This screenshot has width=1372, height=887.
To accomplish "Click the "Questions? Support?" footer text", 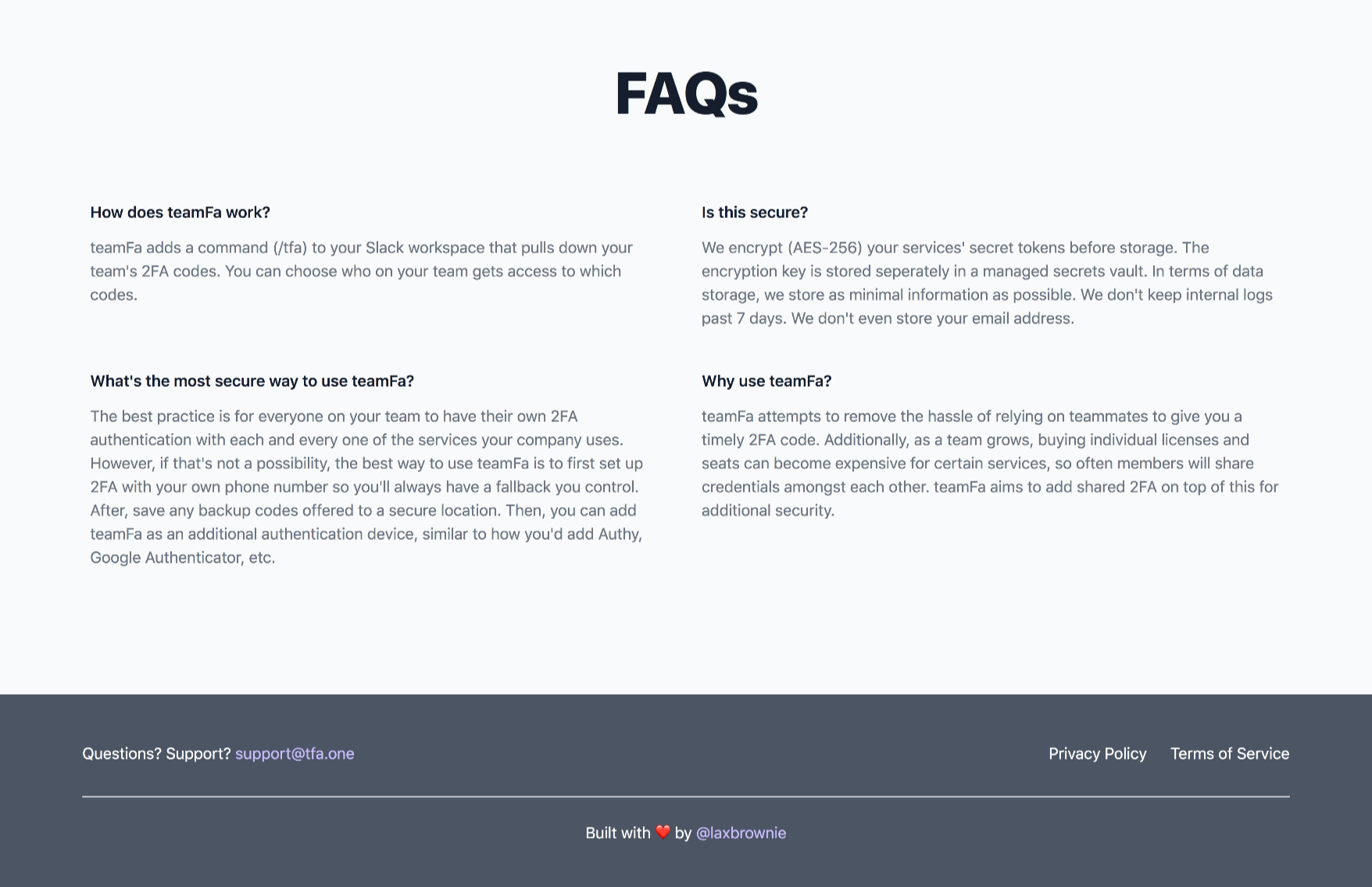I will point(156,753).
